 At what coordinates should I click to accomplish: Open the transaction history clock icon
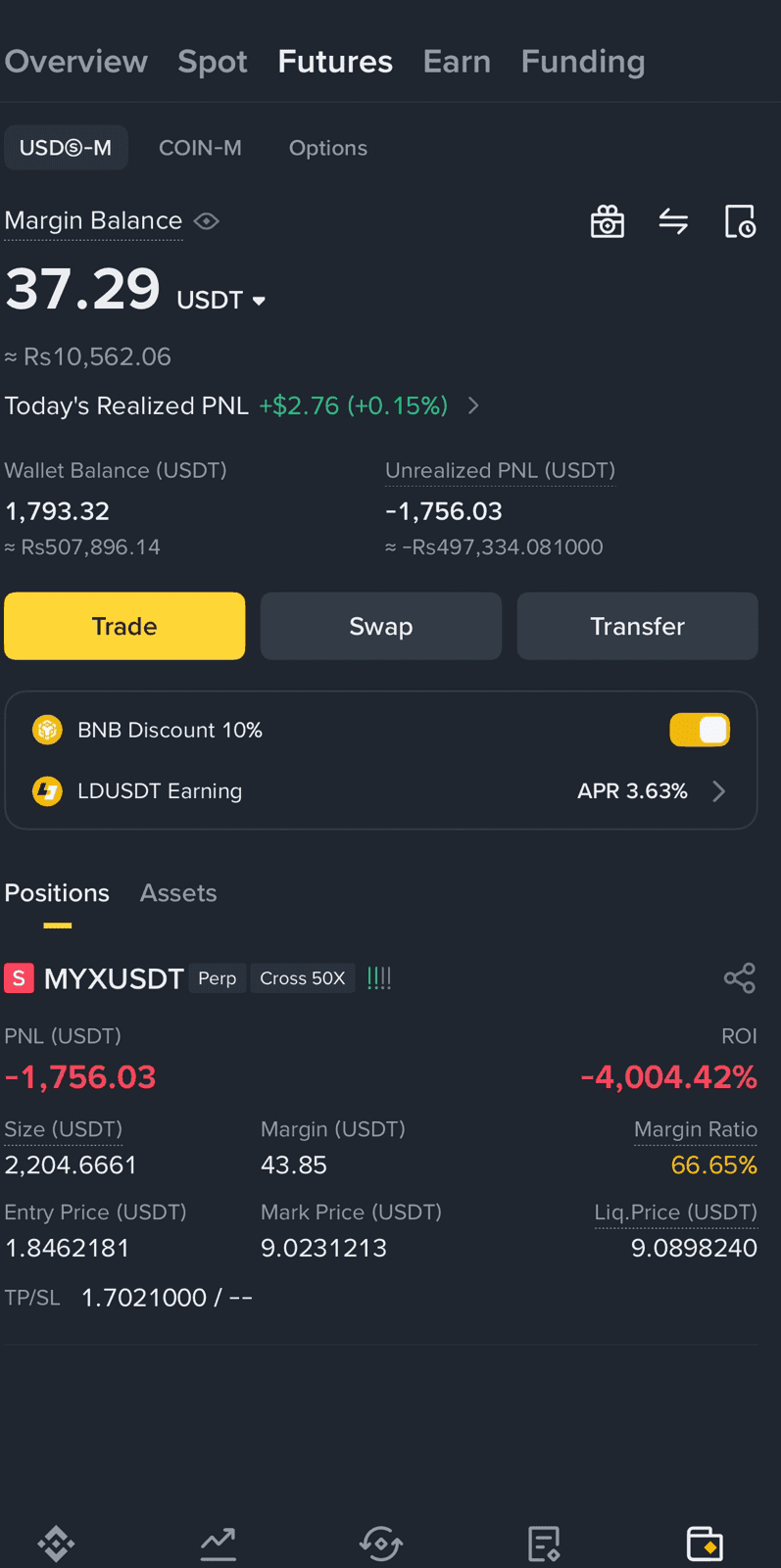(x=740, y=222)
